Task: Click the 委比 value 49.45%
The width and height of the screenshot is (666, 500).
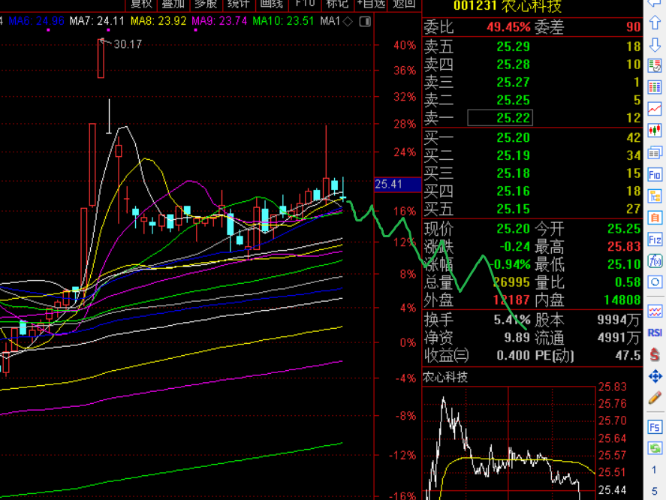Action: (508, 27)
